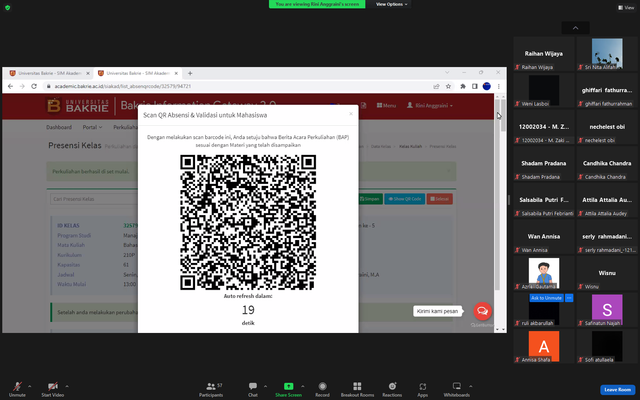Screen dimensions: 640x400
Task: Click the Show QR Code button
Action: (x=404, y=199)
